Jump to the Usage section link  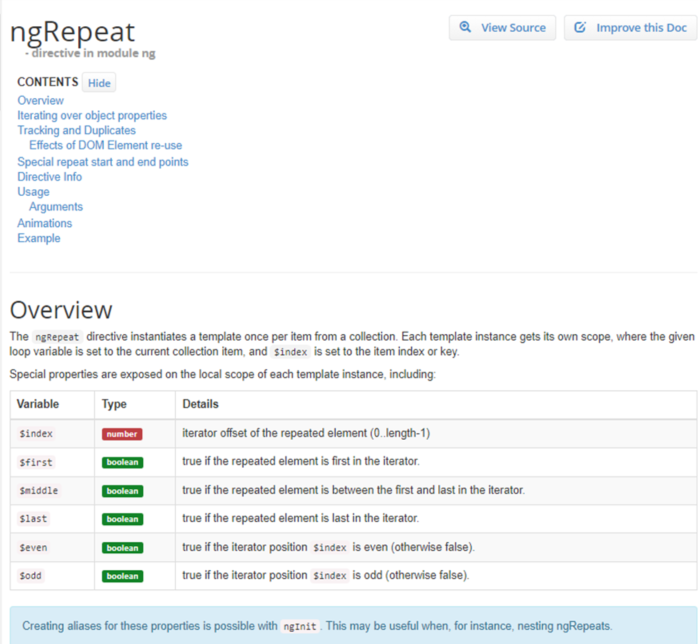pos(33,192)
